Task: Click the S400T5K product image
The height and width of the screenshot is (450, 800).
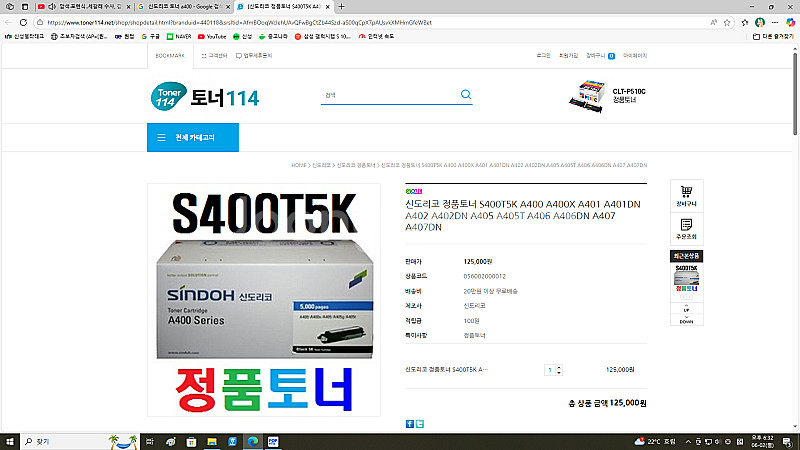Action: pyautogui.click(x=264, y=300)
